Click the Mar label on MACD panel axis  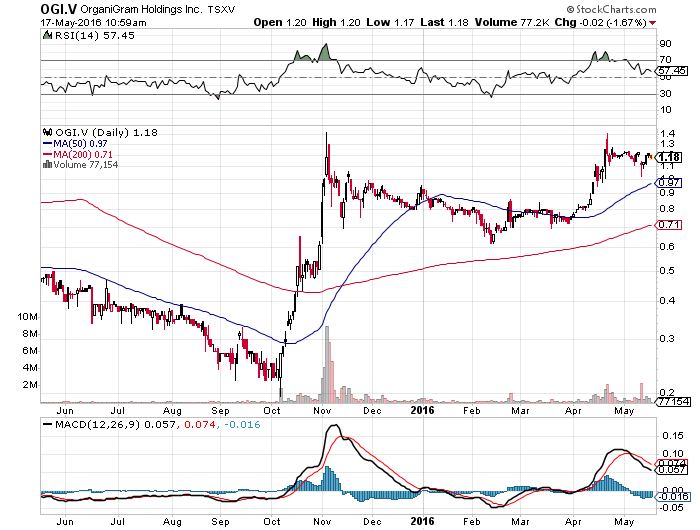pyautogui.click(x=521, y=522)
